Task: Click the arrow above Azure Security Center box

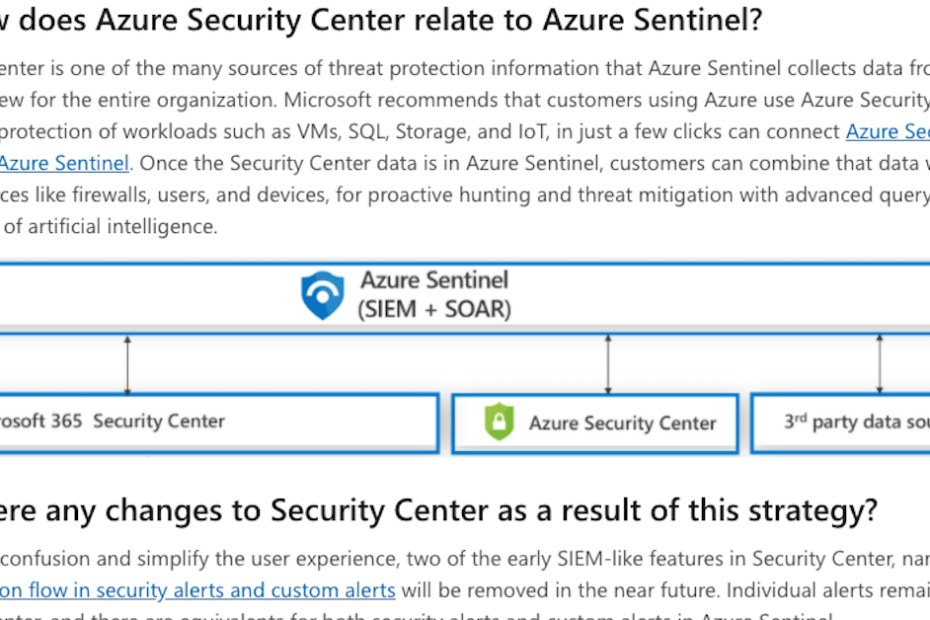Action: point(608,365)
